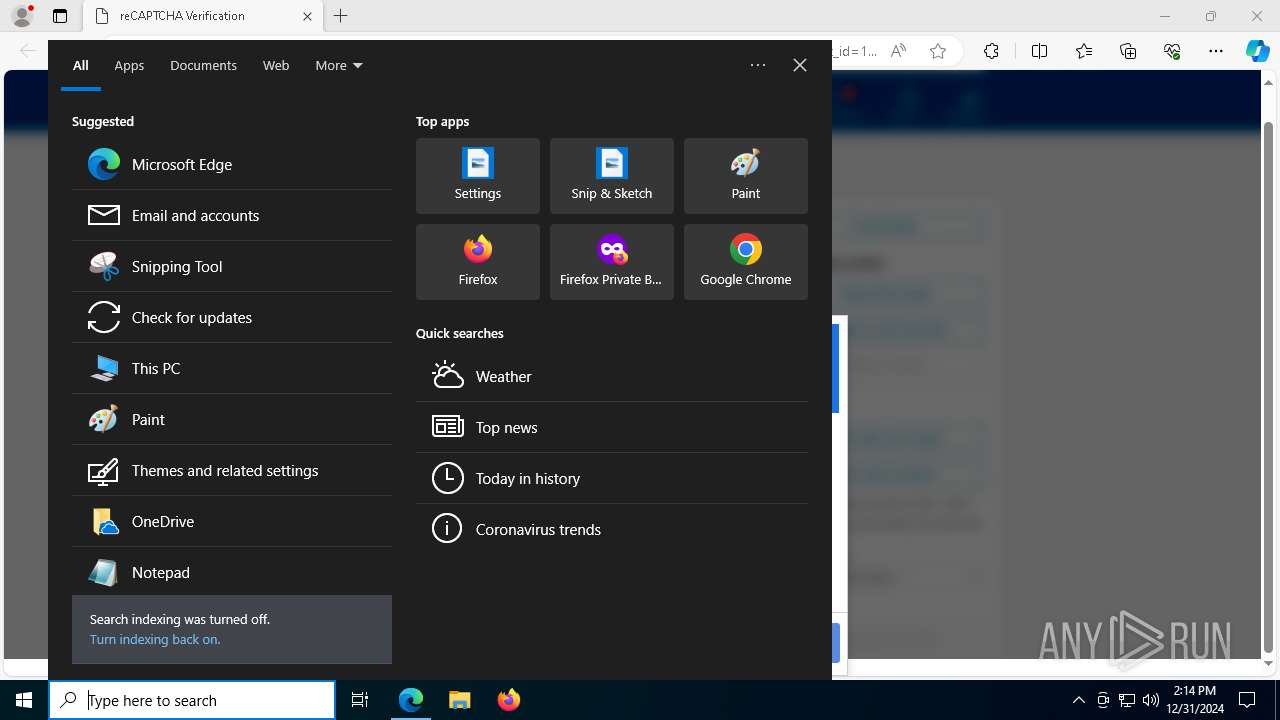Open Task View on taskbar

tap(360, 700)
